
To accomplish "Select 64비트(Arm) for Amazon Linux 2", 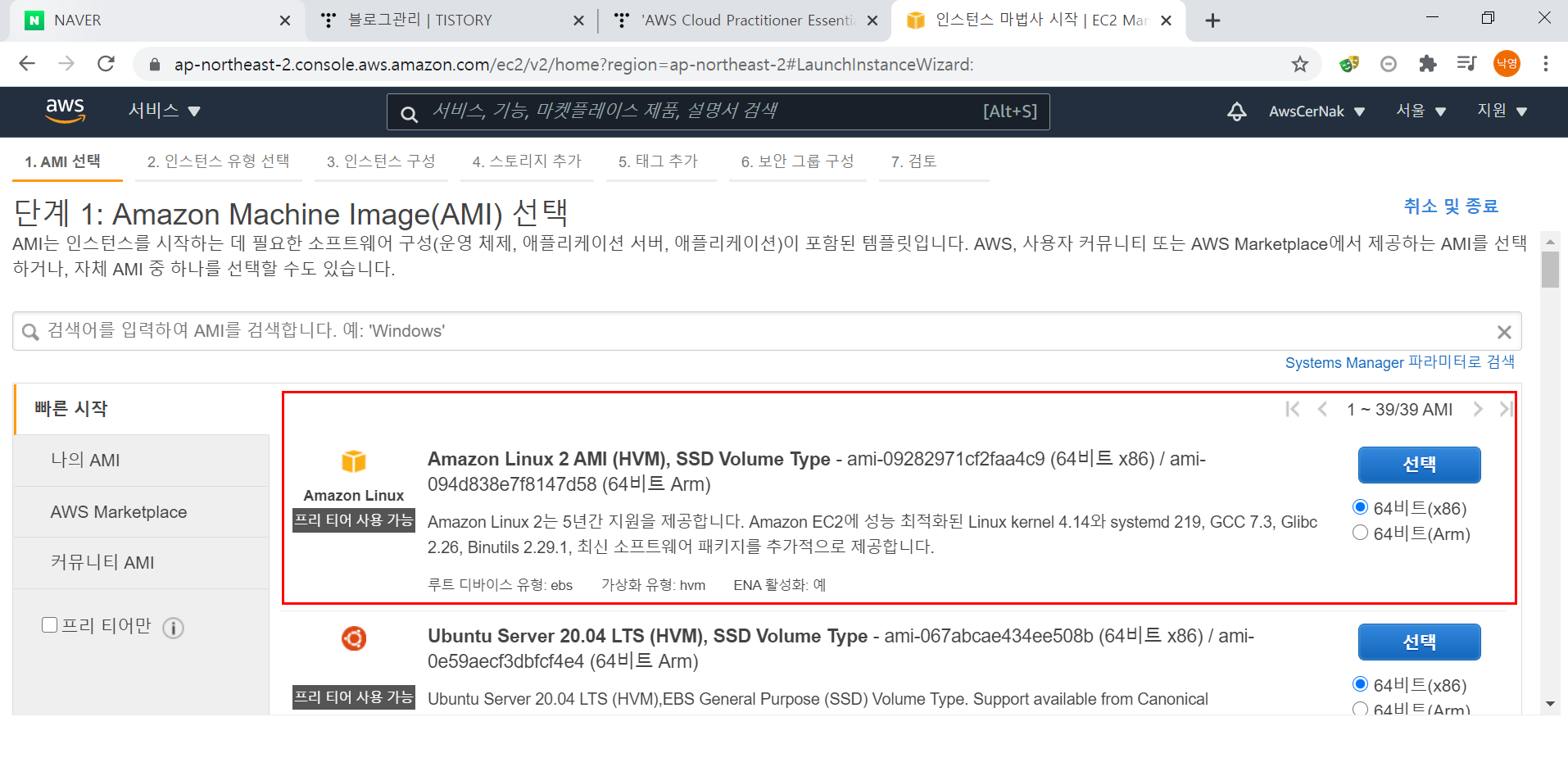I will [1361, 533].
